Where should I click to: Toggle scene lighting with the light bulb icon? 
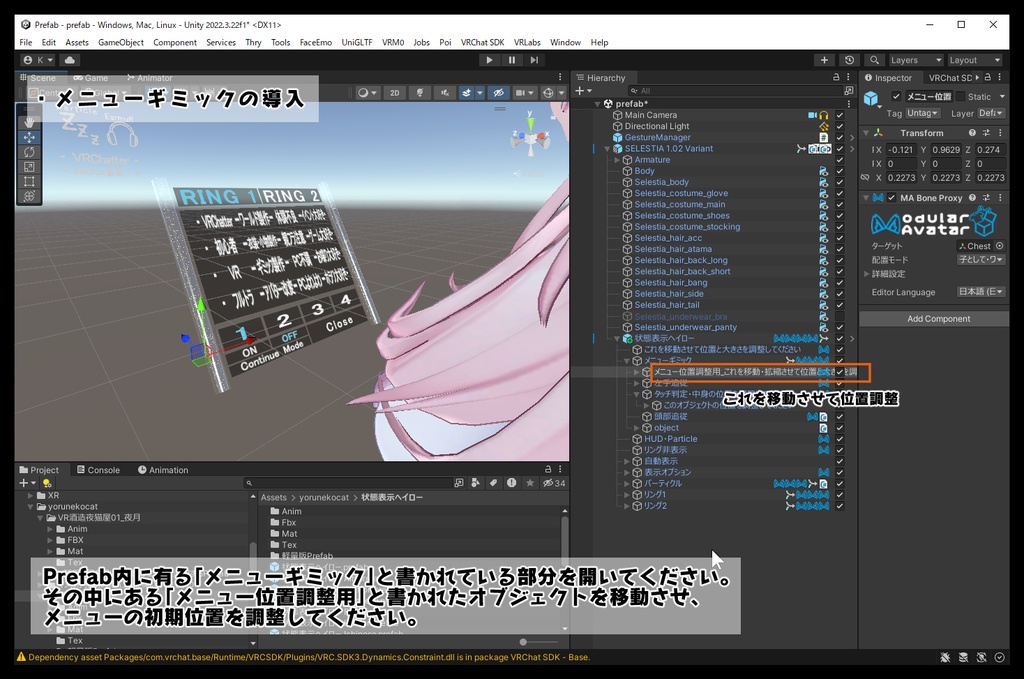420,93
